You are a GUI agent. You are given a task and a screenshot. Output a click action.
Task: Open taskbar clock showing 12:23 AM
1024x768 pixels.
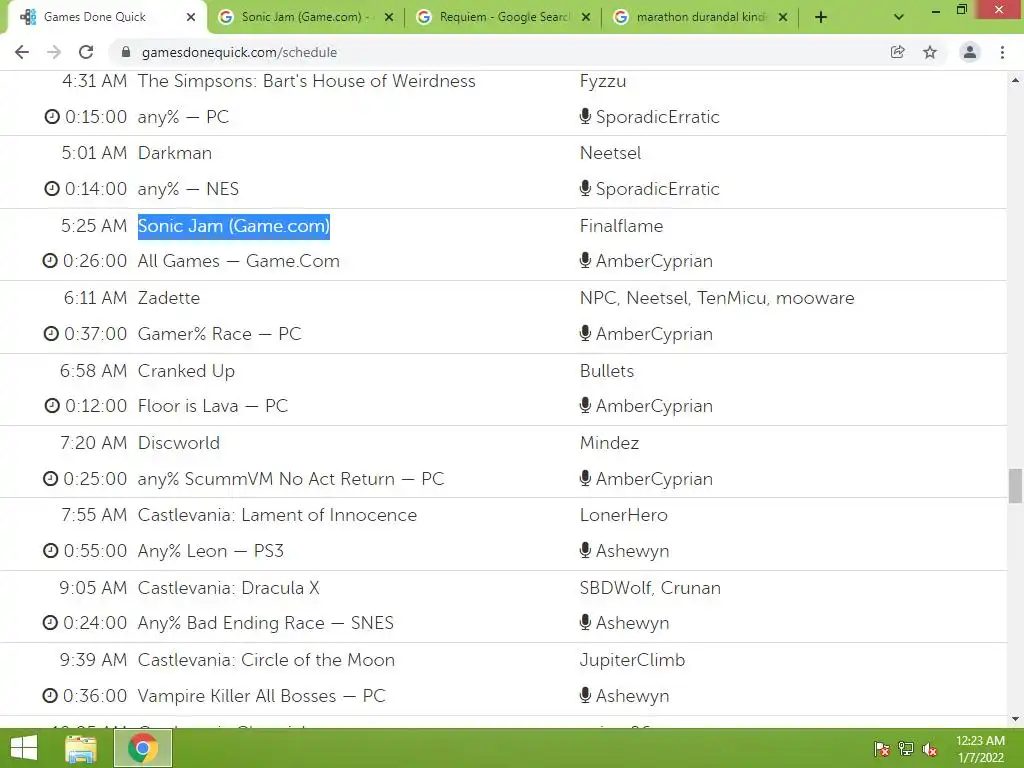(x=980, y=748)
